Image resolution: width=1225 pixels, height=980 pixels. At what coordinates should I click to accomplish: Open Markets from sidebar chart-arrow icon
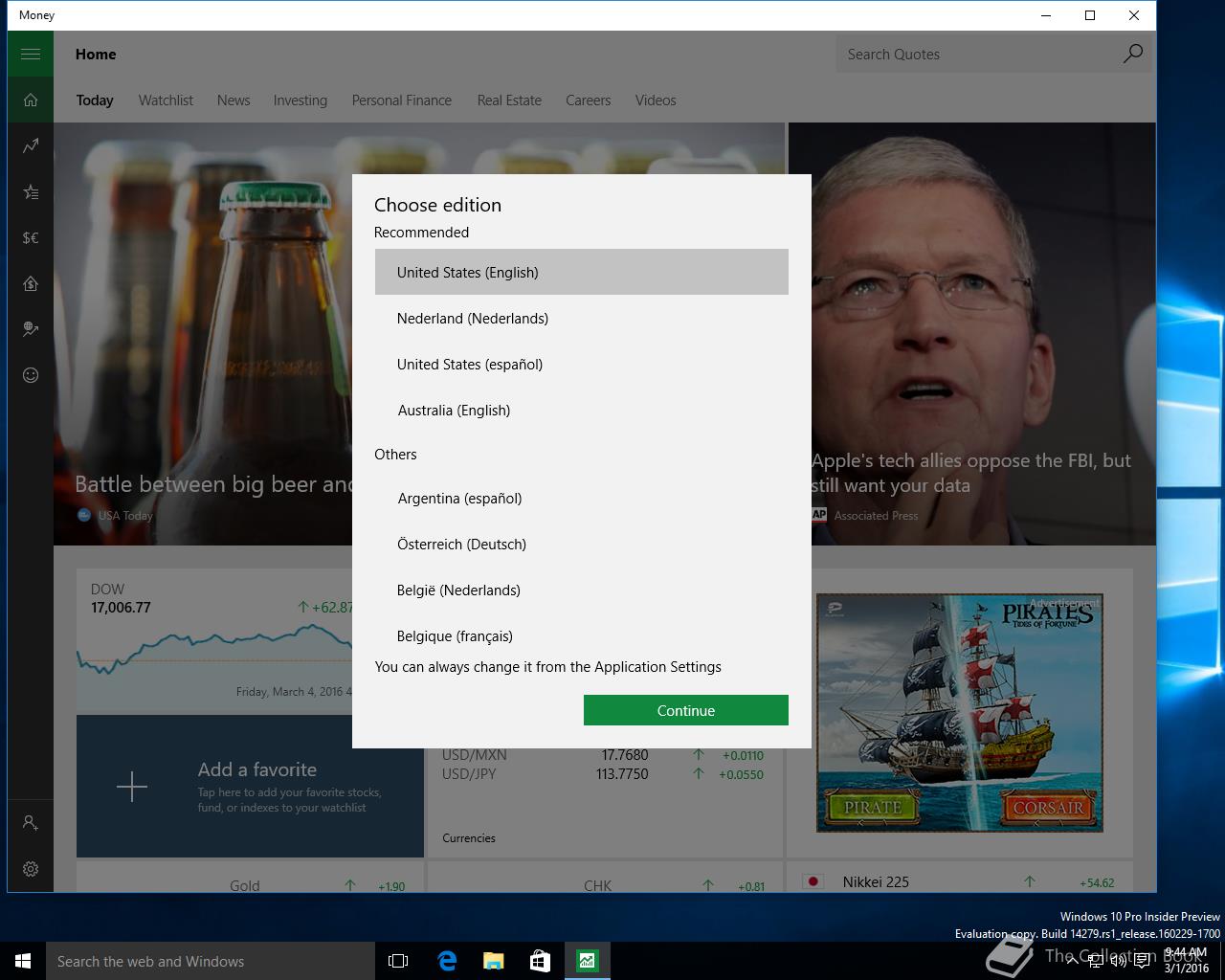coord(31,146)
